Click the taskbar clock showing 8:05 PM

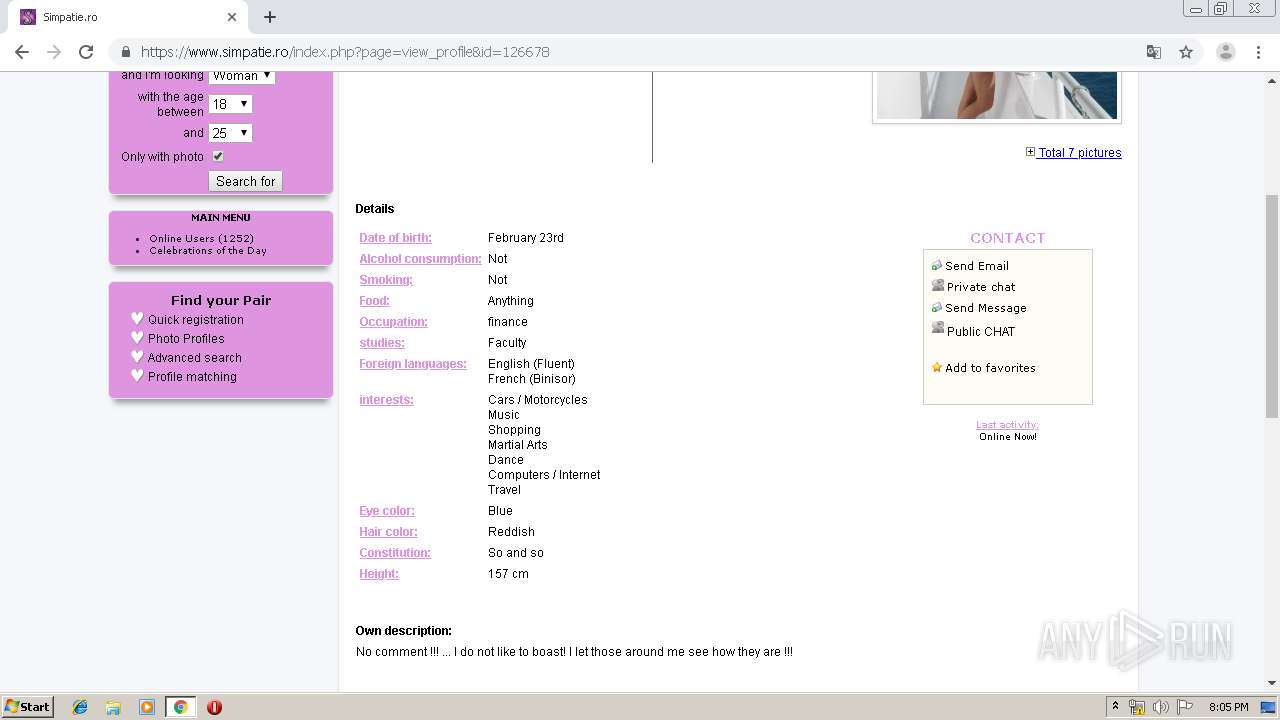pos(1228,707)
